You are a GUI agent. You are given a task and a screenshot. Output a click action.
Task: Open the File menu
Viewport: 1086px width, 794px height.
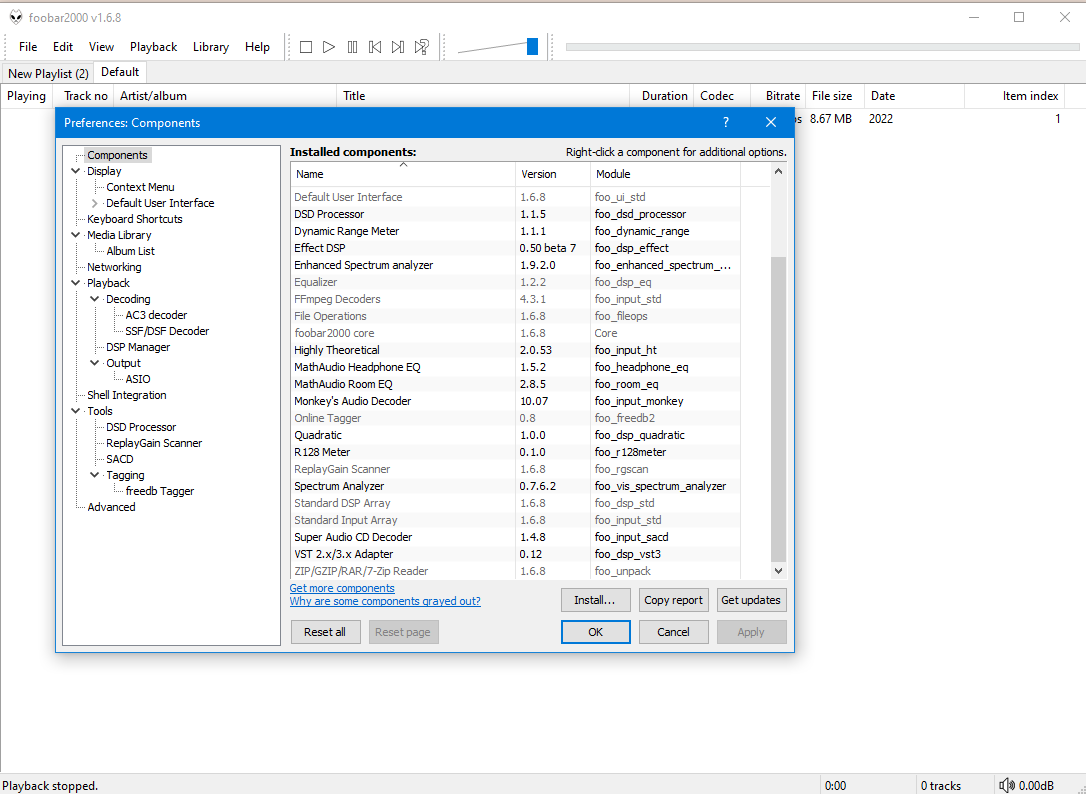tap(28, 47)
